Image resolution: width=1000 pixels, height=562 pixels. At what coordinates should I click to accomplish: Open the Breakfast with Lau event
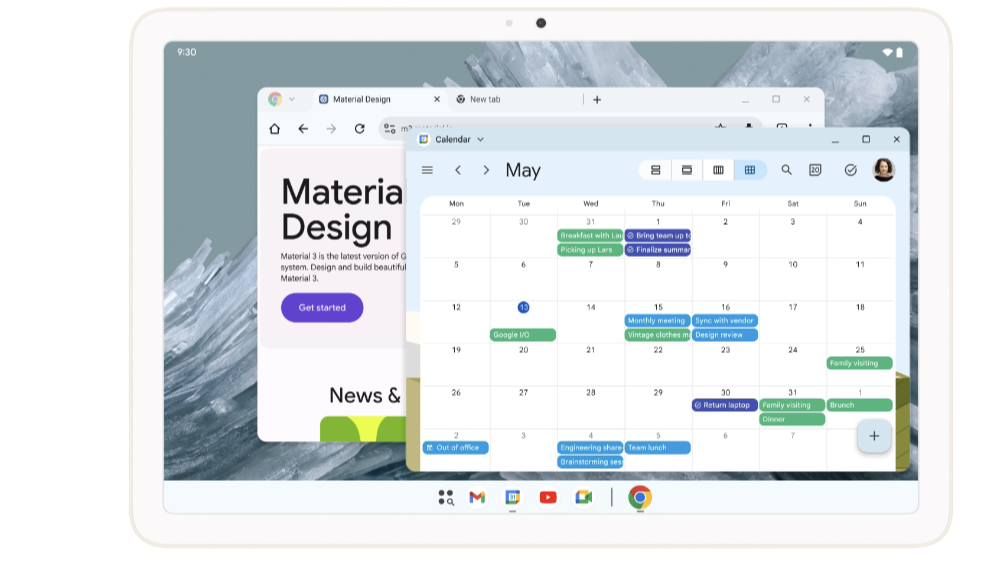pos(590,235)
